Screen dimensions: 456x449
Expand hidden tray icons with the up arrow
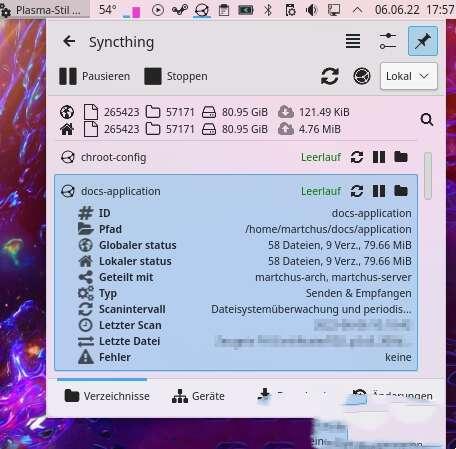(x=357, y=10)
